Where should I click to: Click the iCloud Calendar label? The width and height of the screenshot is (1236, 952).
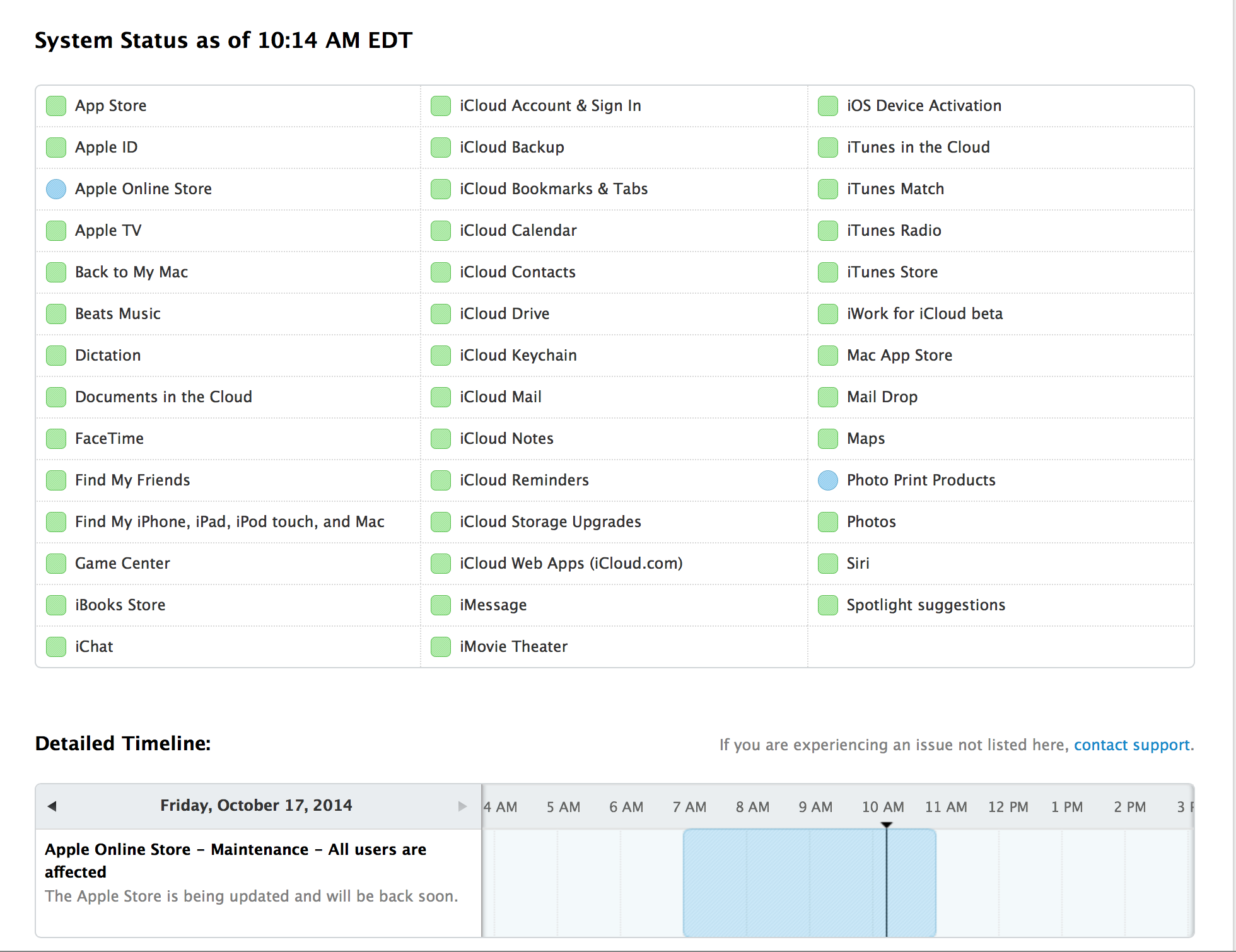tap(518, 231)
